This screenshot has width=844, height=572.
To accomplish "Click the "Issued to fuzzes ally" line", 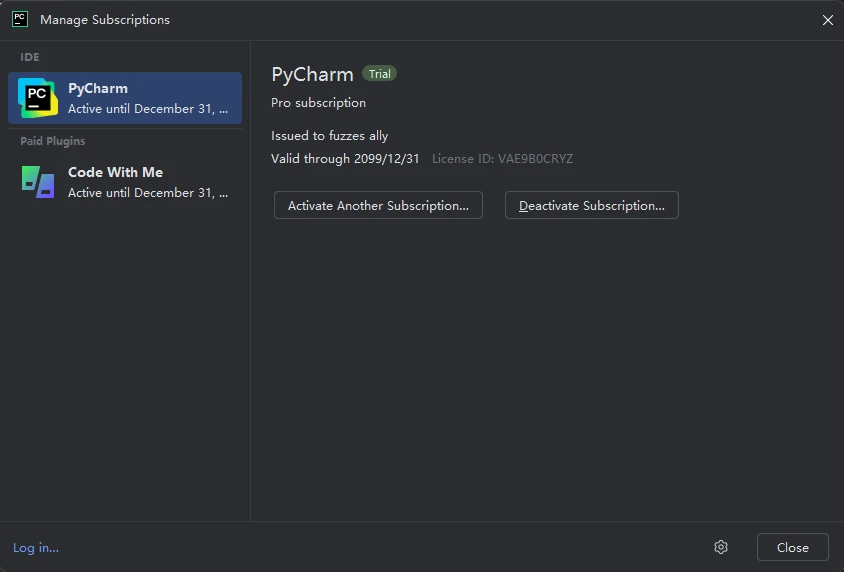I will click(329, 136).
